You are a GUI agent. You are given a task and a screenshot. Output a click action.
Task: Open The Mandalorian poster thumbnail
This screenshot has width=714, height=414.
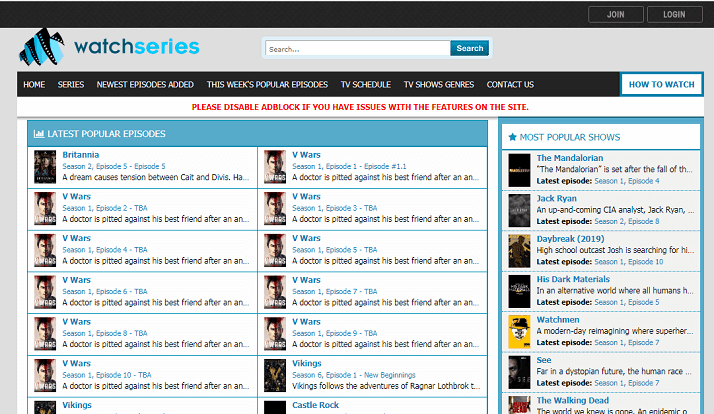pos(518,169)
